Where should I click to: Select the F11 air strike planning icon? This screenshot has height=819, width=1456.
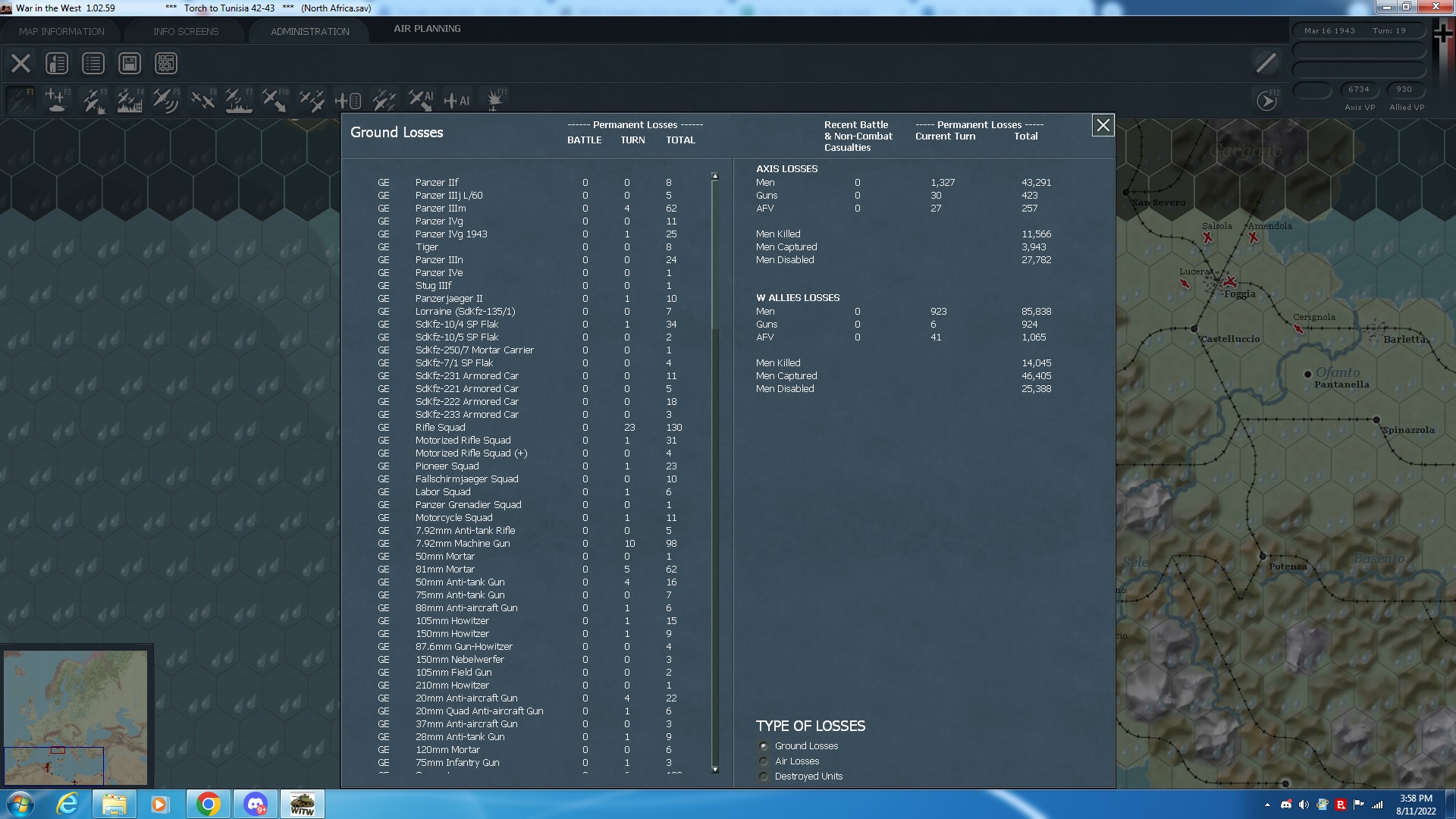[494, 99]
